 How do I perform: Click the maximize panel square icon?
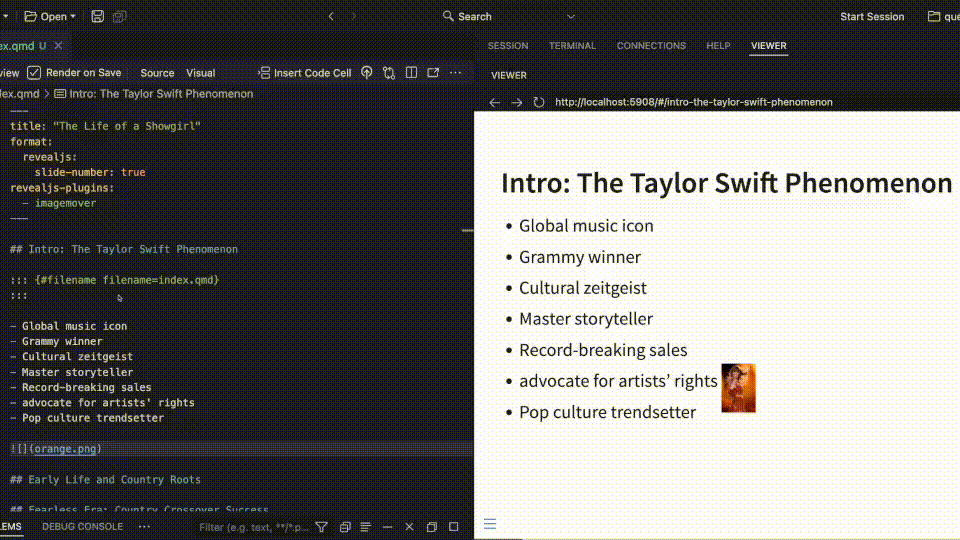[x=454, y=527]
